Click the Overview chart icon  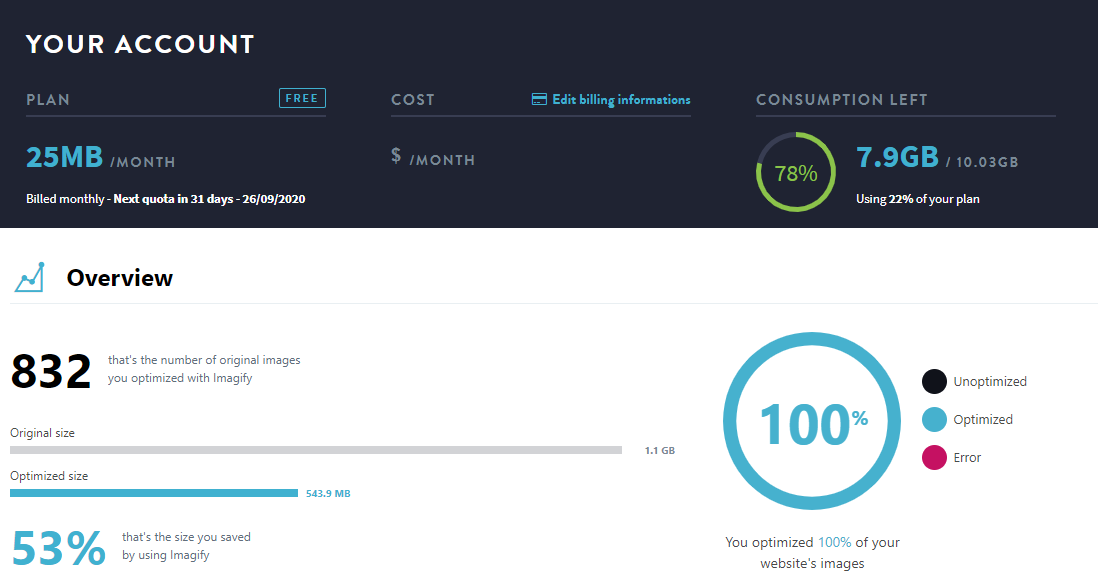click(29, 277)
